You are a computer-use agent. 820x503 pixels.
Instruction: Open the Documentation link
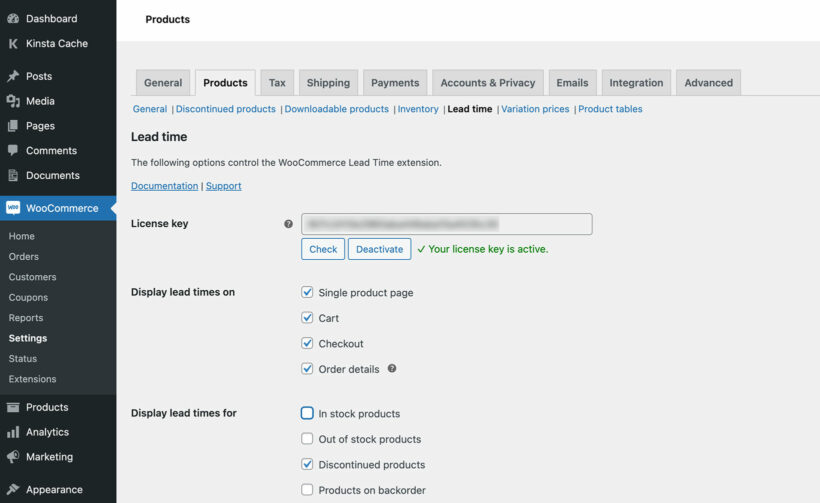pyautogui.click(x=164, y=186)
